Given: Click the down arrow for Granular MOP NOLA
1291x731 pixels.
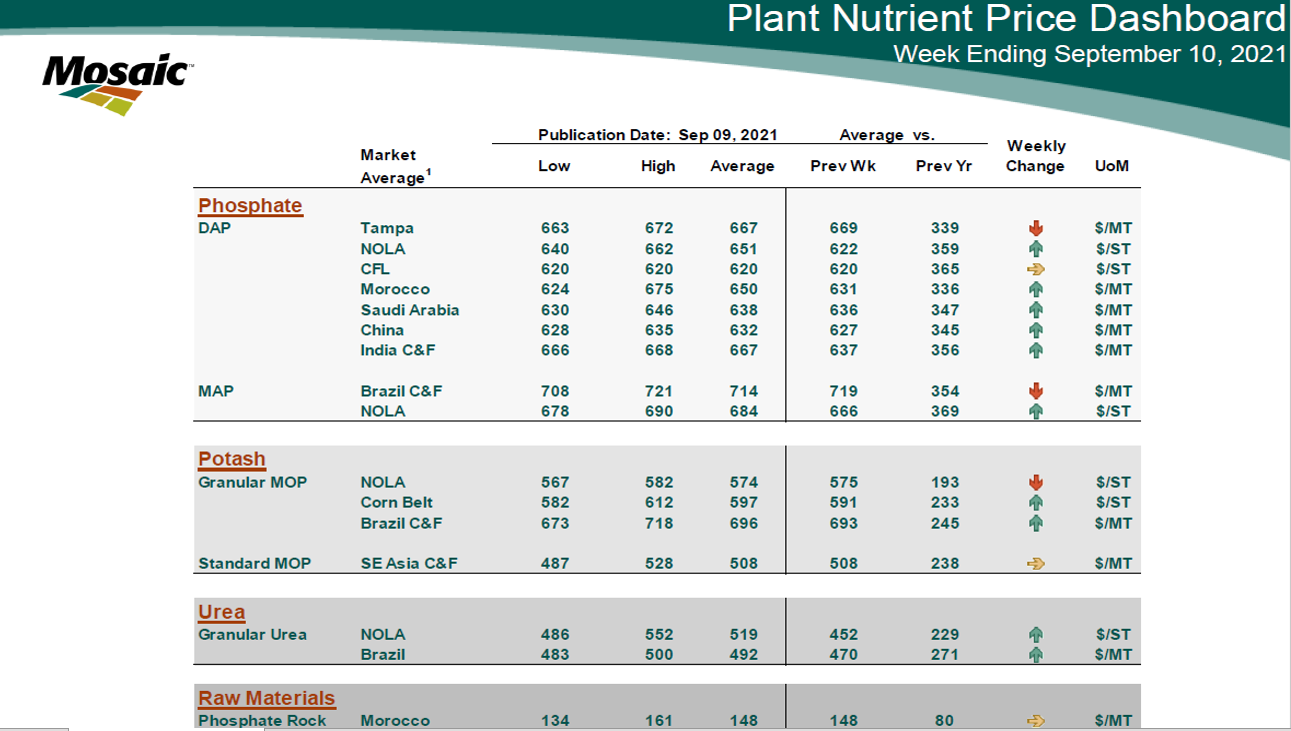Looking at the screenshot, I should (x=1035, y=482).
